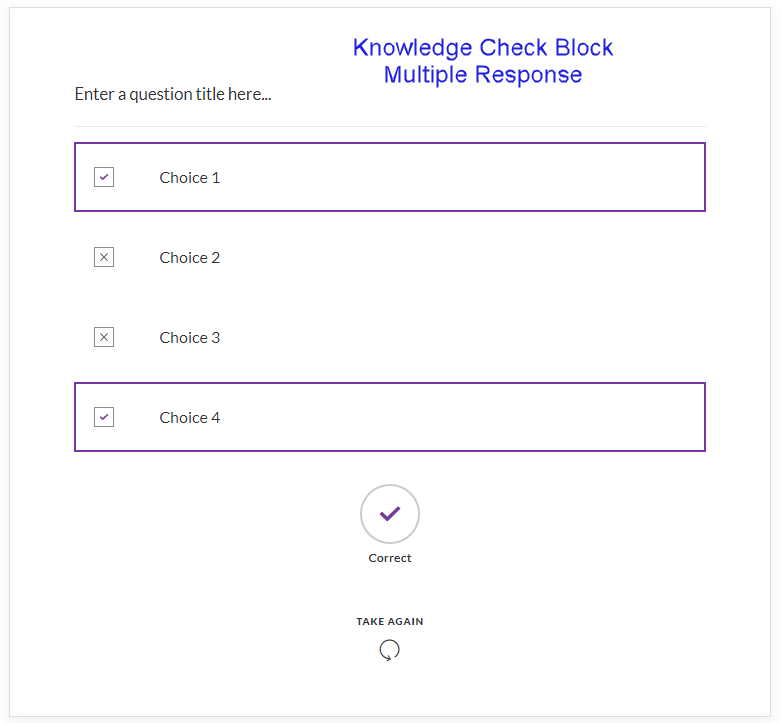The image size is (781, 723).
Task: Click the circular retry arrow icon
Action: (390, 650)
